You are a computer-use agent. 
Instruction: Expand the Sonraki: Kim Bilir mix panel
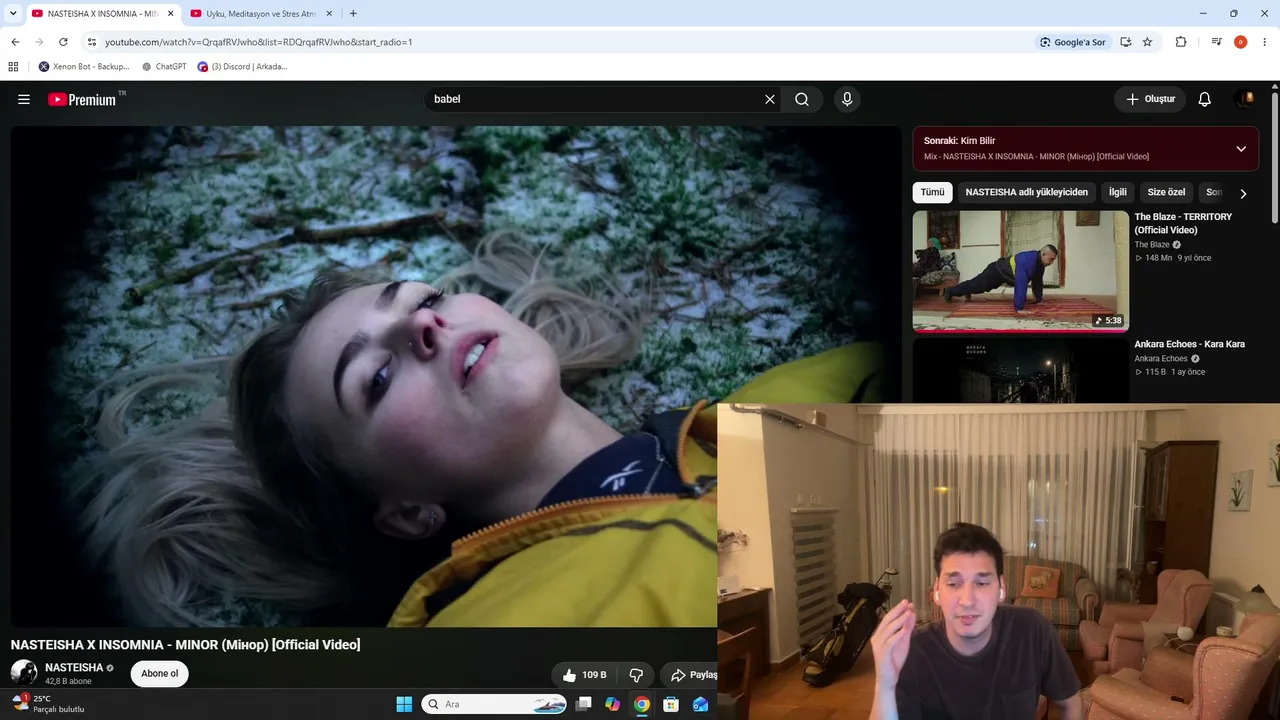(1241, 149)
